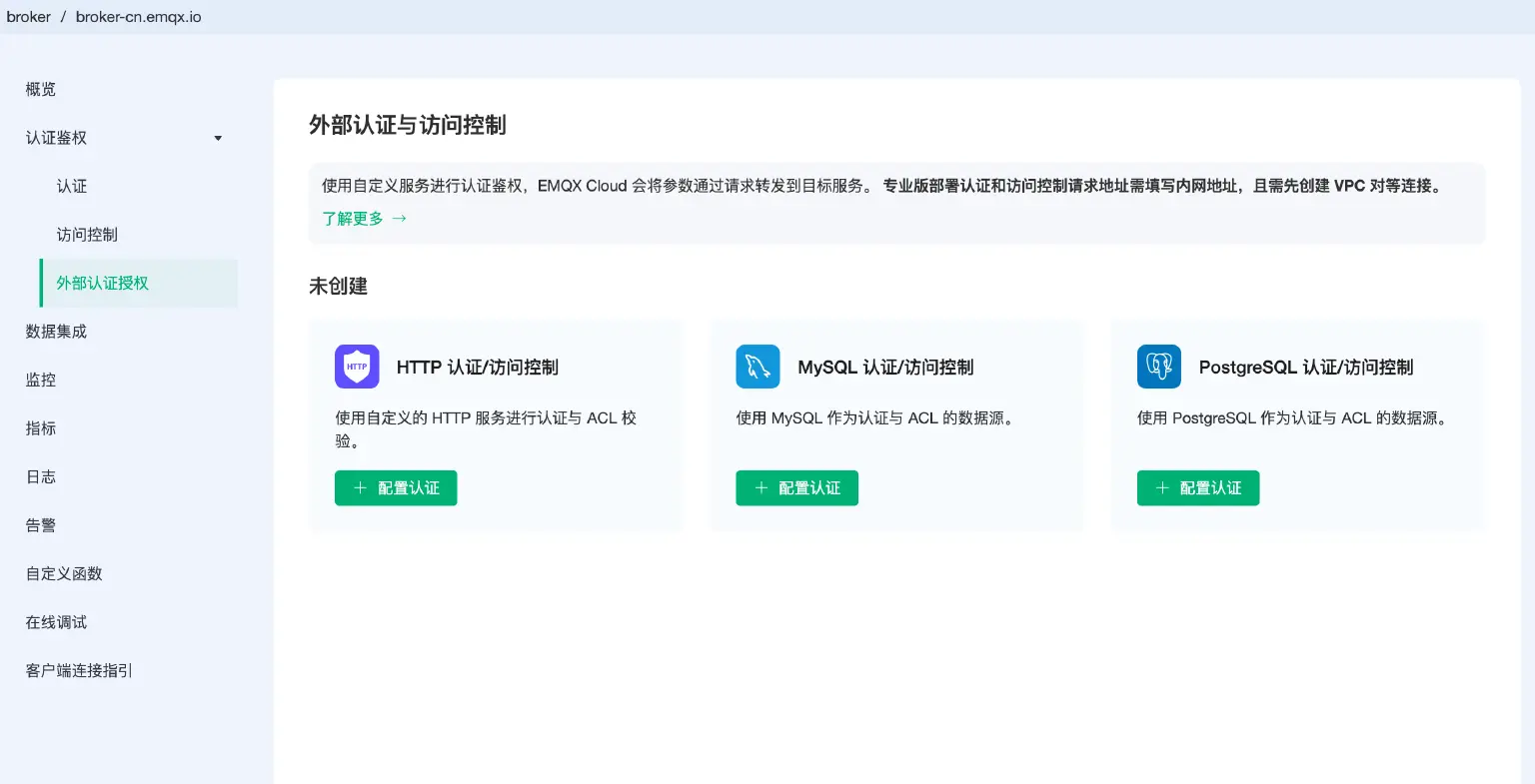Click the MySQL dolphin logo icon
1535x784 pixels.
[758, 367]
